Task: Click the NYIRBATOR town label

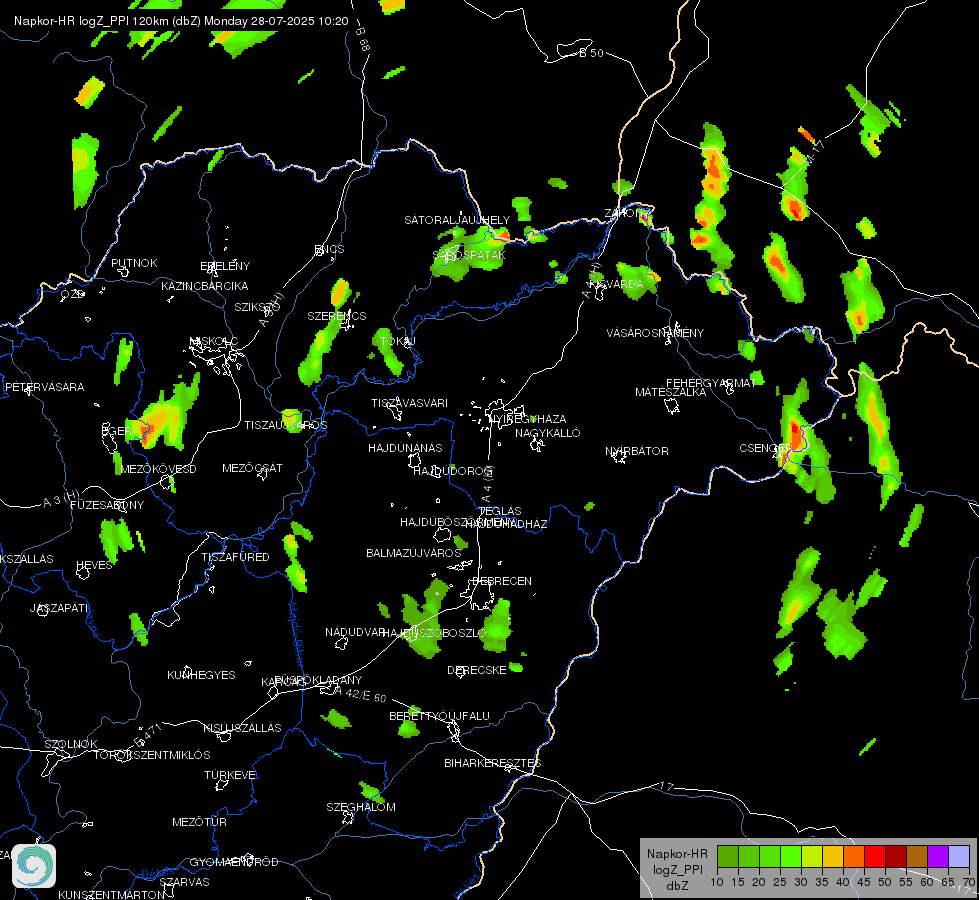Action: (x=637, y=451)
